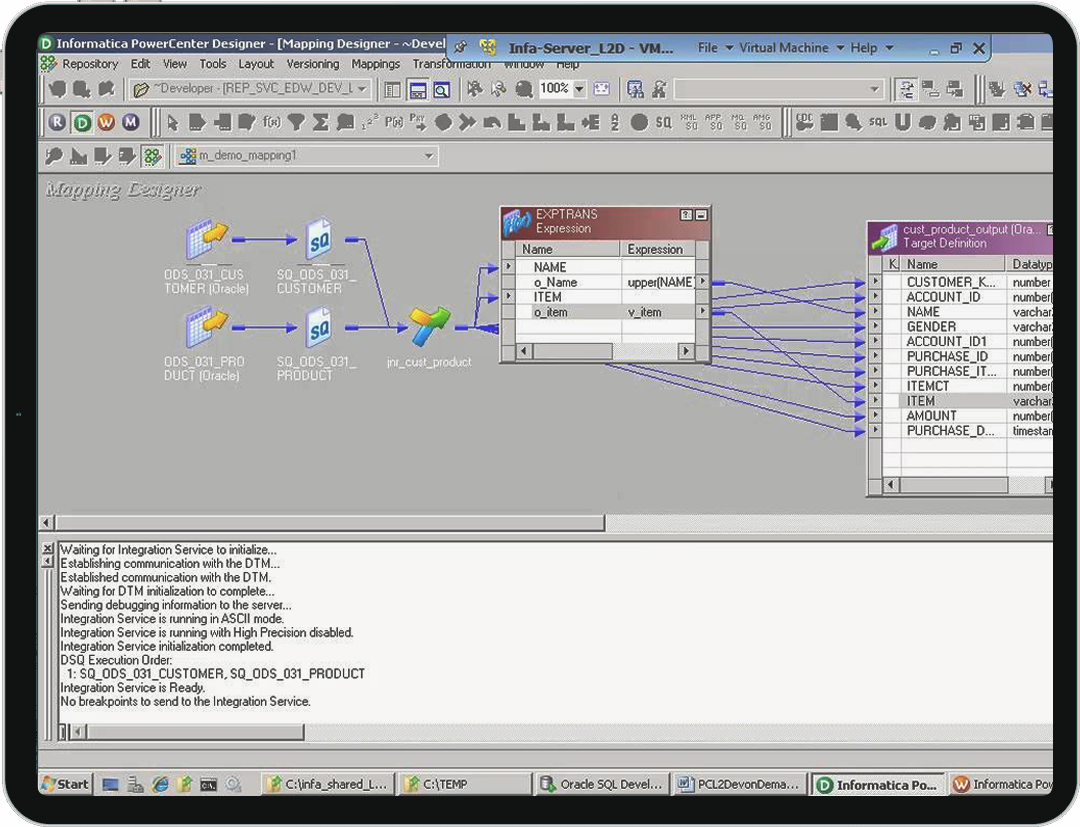Select the 1-2-3 Sequence Generator tool
Image resolution: width=1080 pixels, height=827 pixels.
(x=370, y=123)
